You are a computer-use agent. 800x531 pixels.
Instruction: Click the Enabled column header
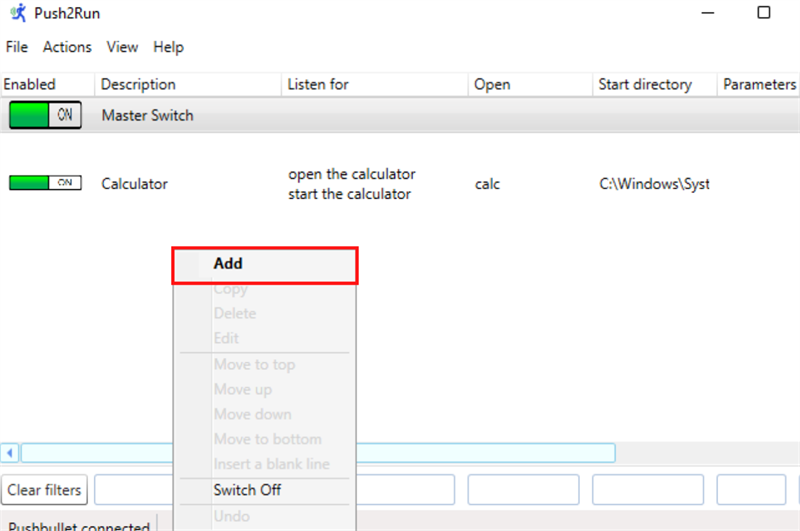(x=47, y=84)
